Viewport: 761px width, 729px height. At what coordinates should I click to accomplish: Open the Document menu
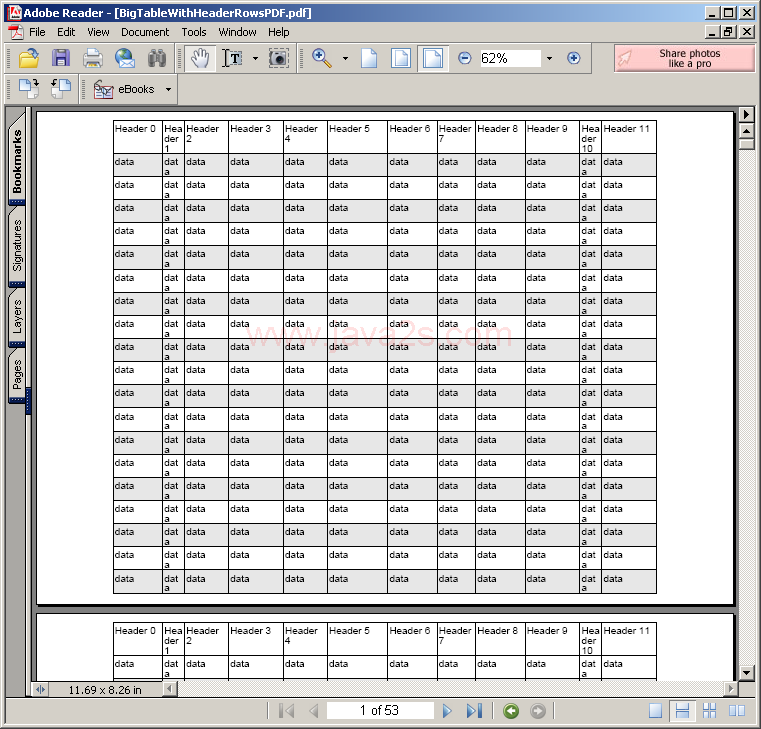click(145, 32)
